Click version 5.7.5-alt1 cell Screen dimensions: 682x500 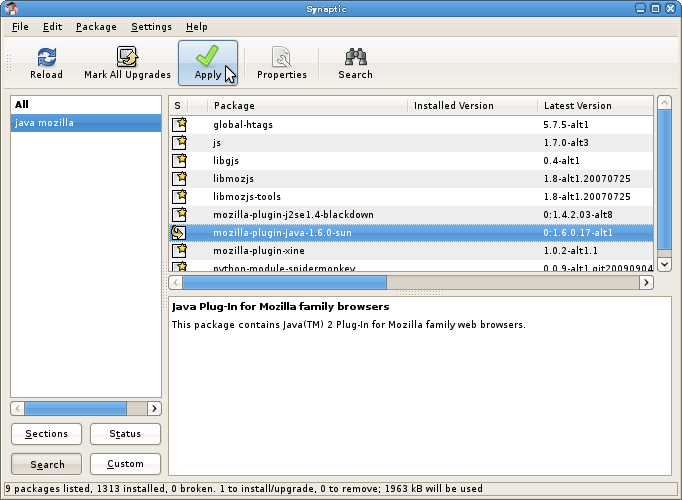click(x=565, y=125)
